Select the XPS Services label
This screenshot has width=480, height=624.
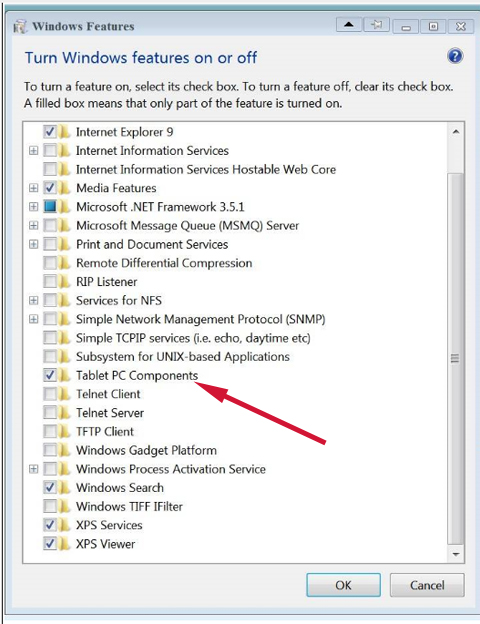(x=109, y=525)
